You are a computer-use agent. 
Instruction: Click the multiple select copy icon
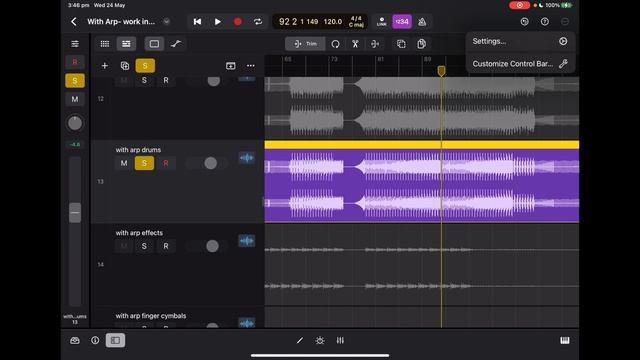click(x=401, y=44)
